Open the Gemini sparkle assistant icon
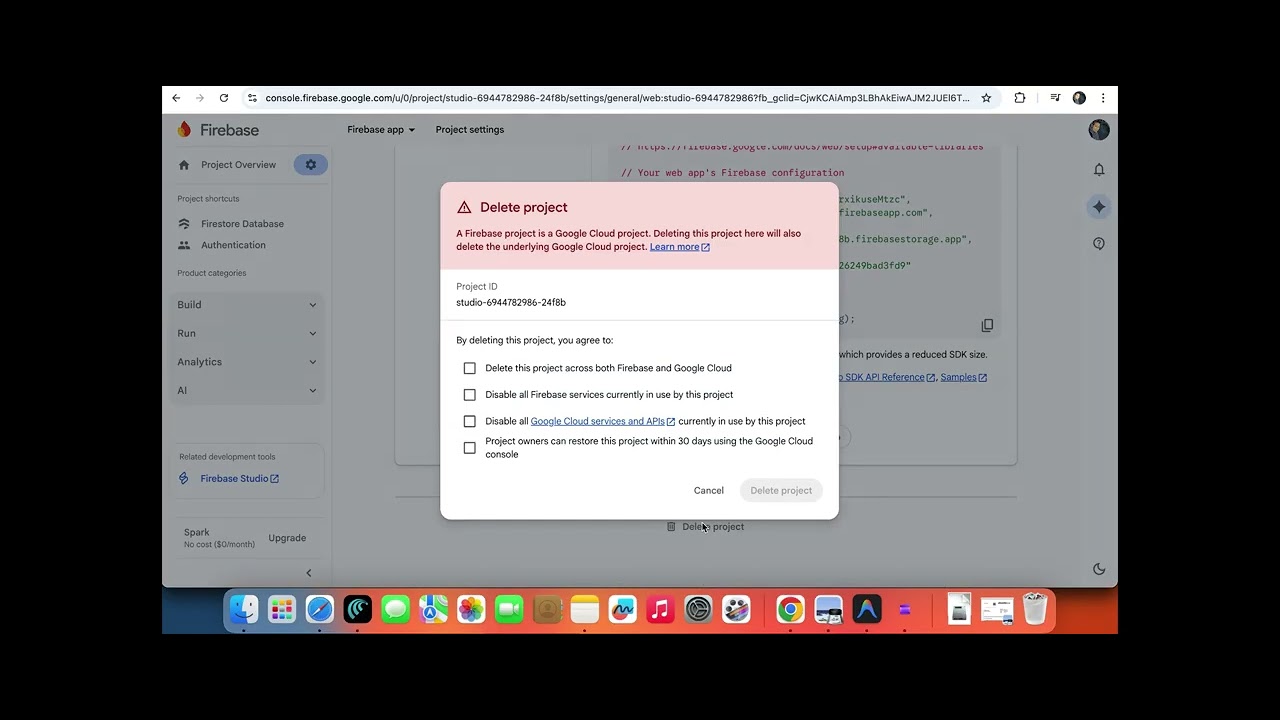Viewport: 1280px width, 720px height. pyautogui.click(x=1099, y=207)
